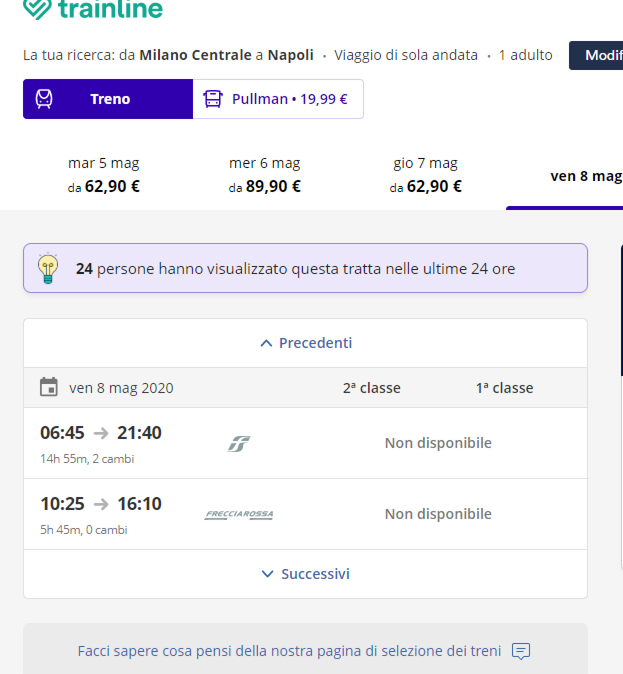Show later trains with Successivi
The image size is (623, 674).
(x=306, y=574)
